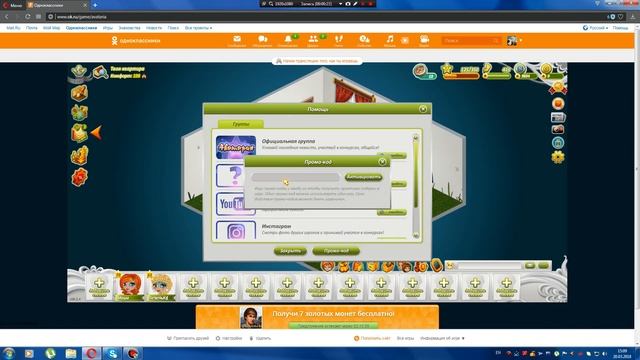Open the golden crown icon in left sidebar
The image size is (640, 360).
coord(79,155)
